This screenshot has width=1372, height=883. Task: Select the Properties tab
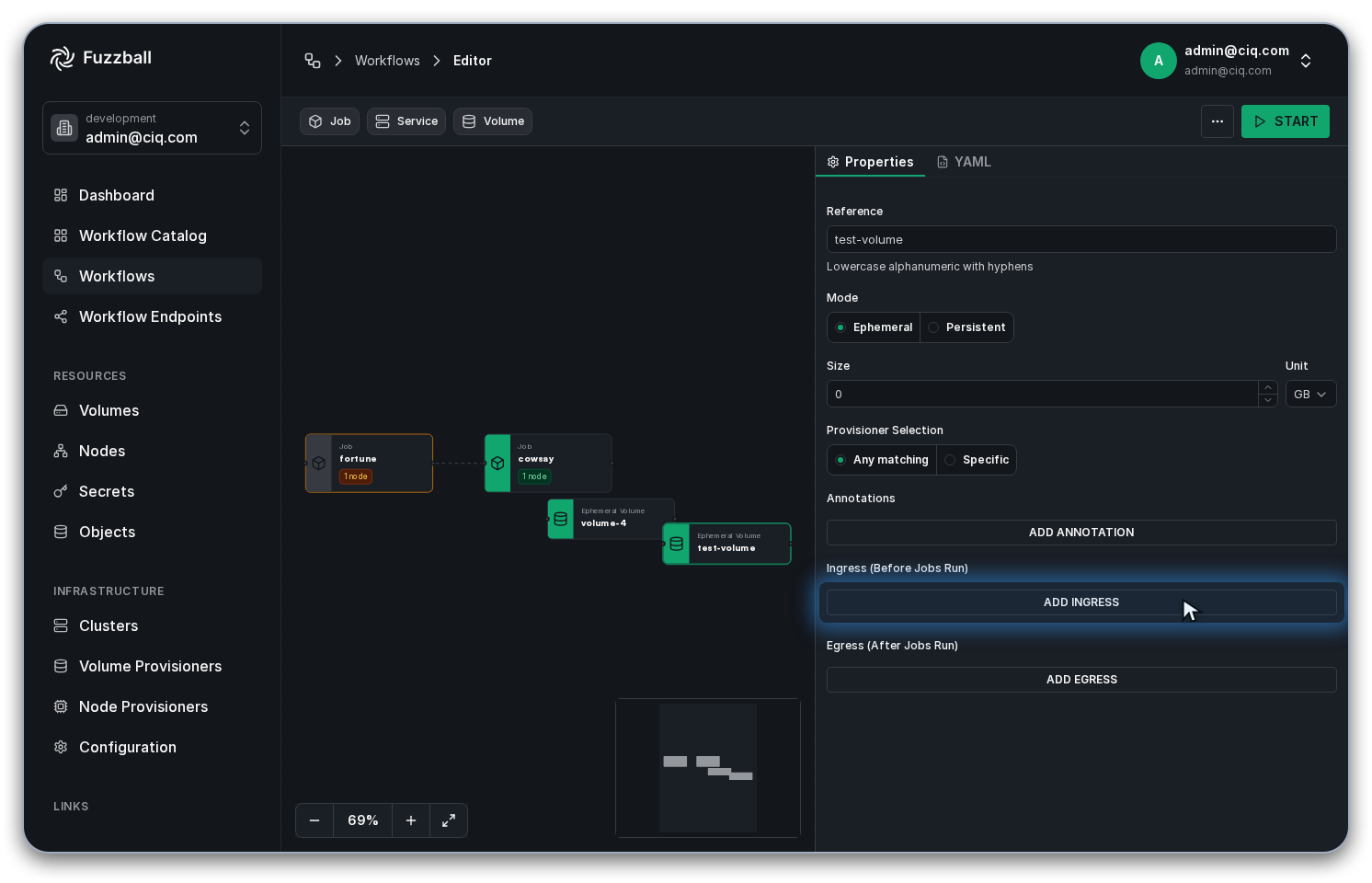pyautogui.click(x=870, y=162)
